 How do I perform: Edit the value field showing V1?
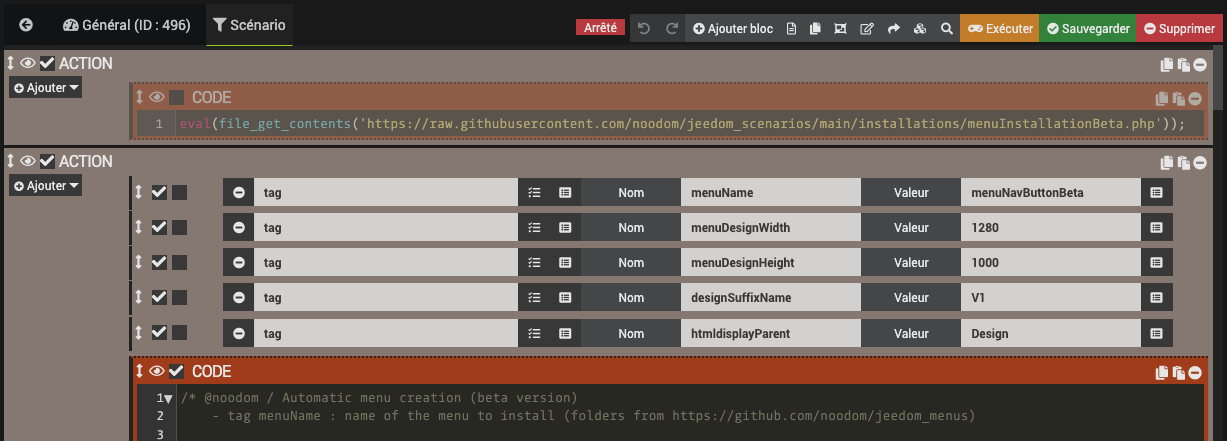pos(1051,298)
